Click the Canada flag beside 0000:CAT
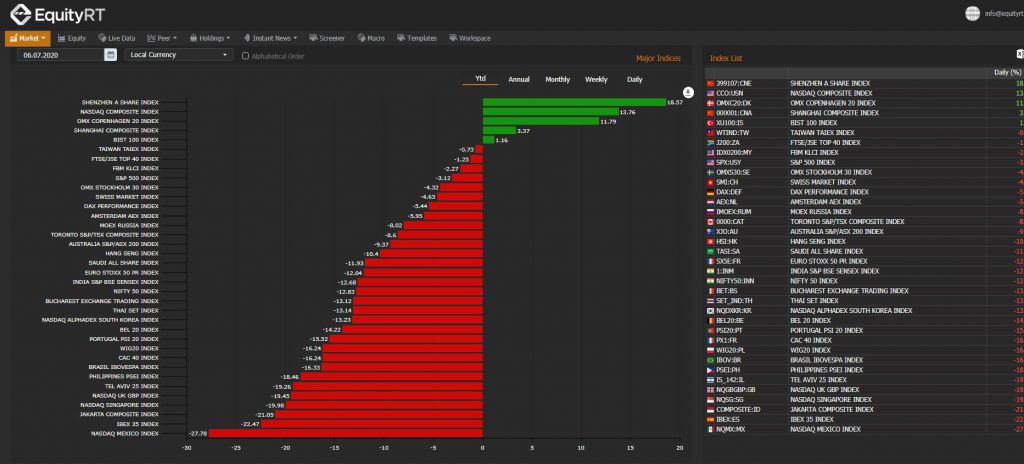This screenshot has width=1024, height=464. [x=711, y=222]
